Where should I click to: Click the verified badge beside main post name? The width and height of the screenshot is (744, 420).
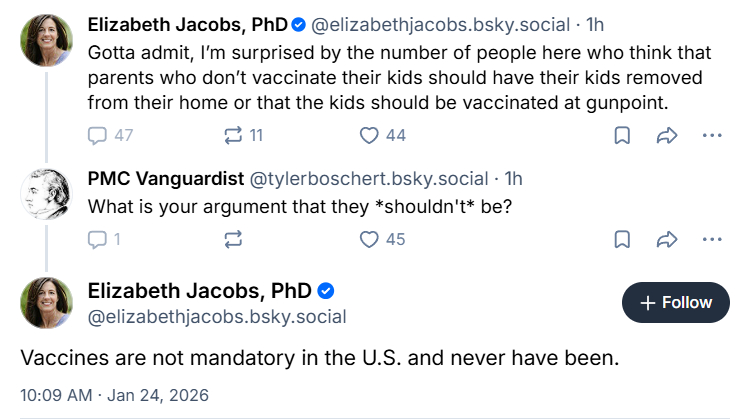(x=325, y=291)
